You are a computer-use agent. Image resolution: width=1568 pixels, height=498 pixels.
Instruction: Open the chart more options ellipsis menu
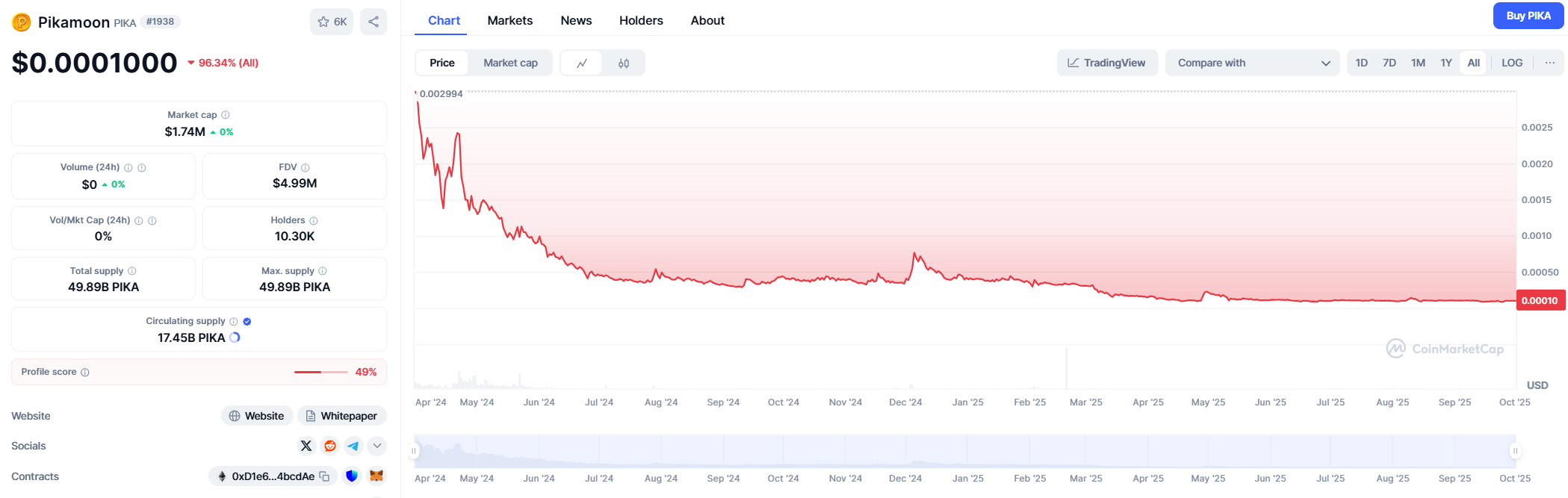pyautogui.click(x=1550, y=63)
